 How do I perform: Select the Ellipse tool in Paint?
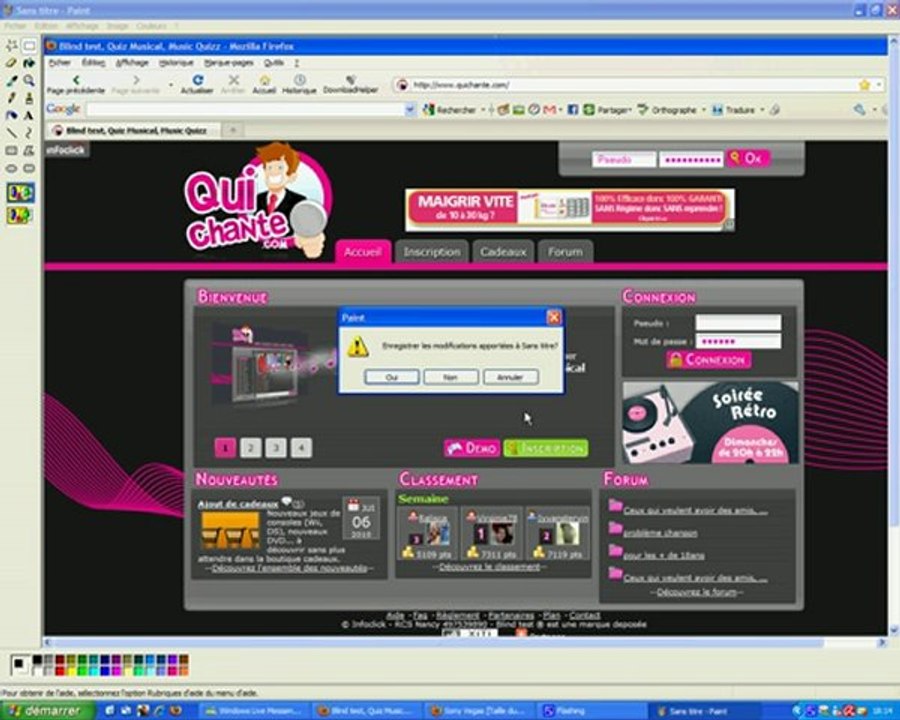pyautogui.click(x=11, y=168)
